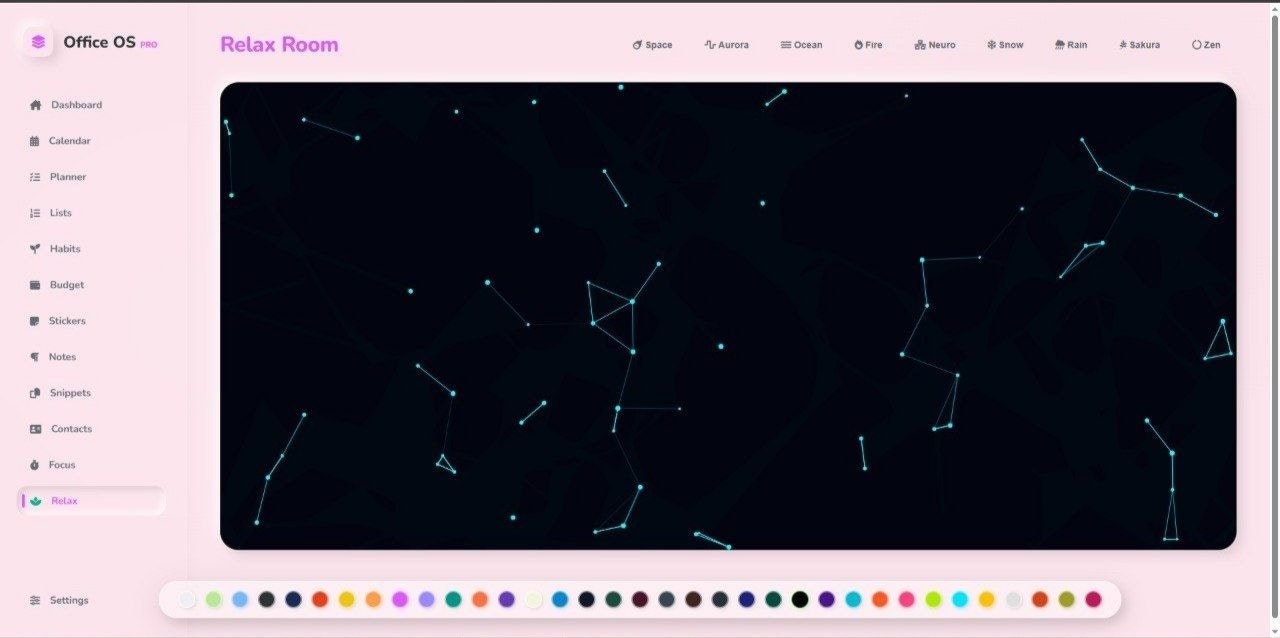This screenshot has height=638, width=1280.
Task: Select the ringed black color swatch
Action: click(x=800, y=600)
